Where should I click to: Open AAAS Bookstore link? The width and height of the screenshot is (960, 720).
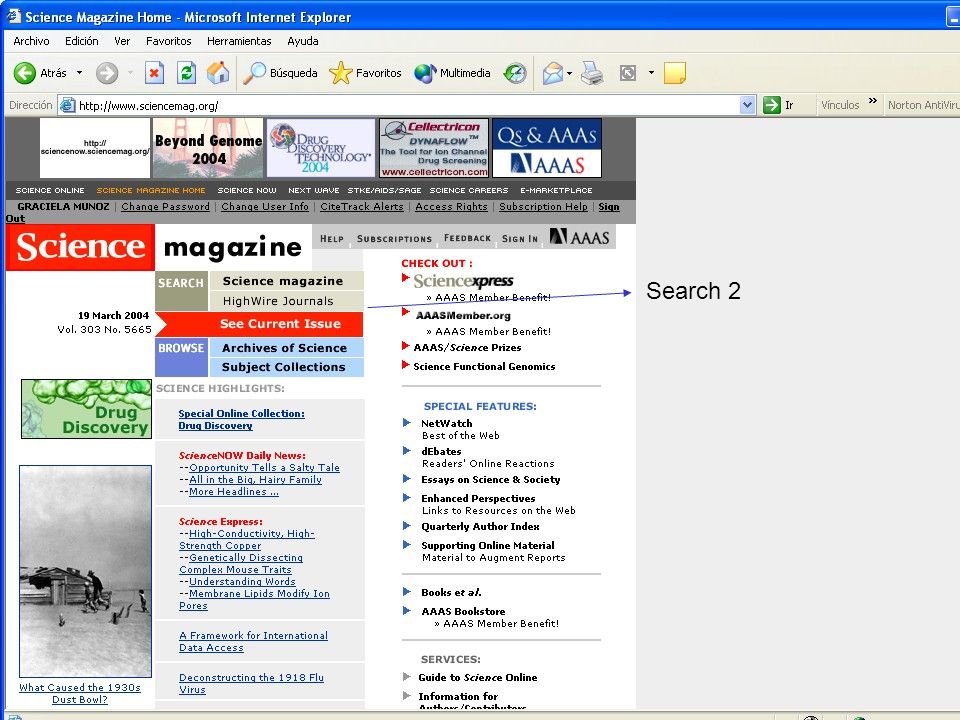[463, 611]
